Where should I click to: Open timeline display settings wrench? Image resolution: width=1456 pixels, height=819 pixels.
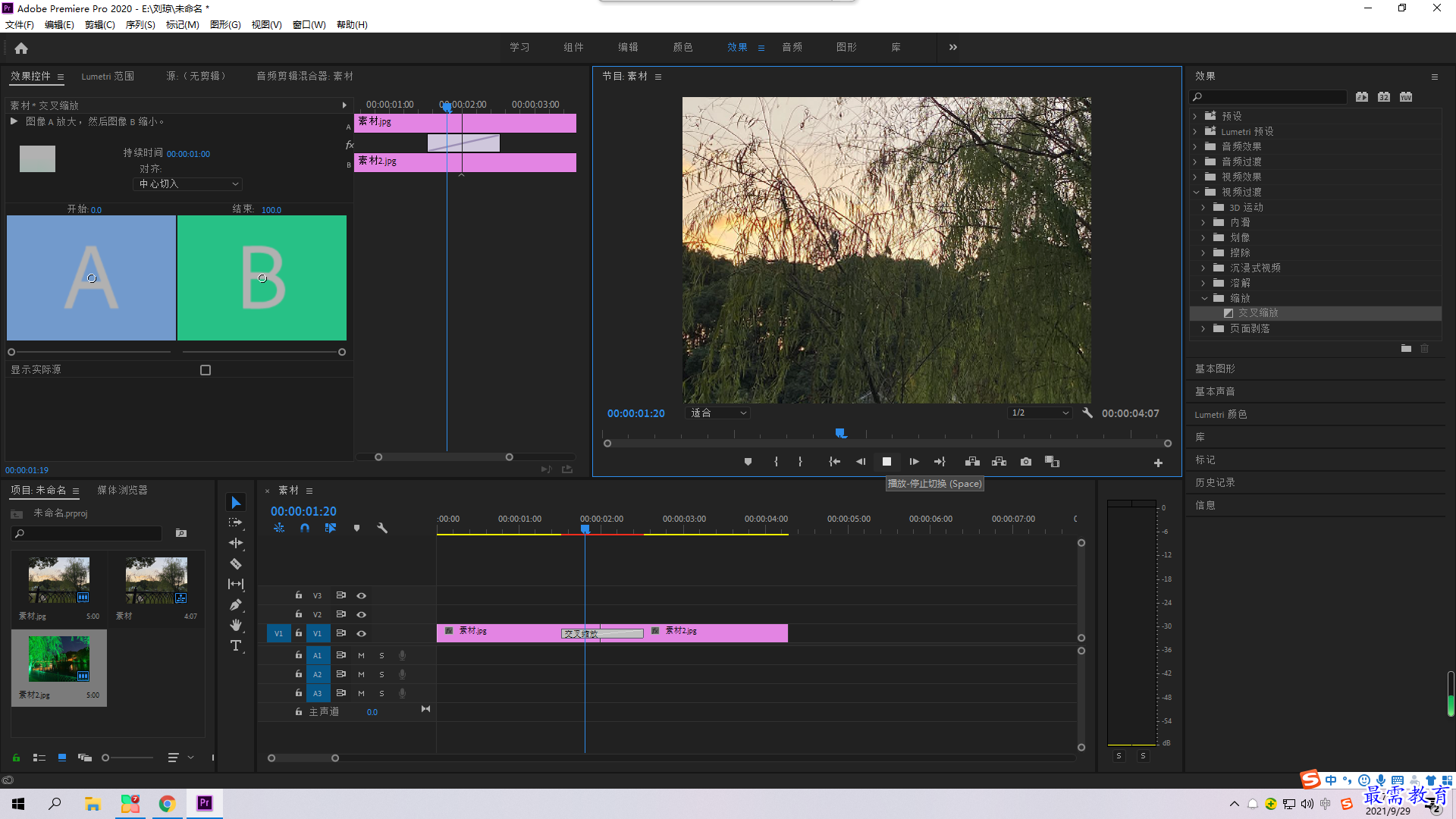click(x=382, y=528)
